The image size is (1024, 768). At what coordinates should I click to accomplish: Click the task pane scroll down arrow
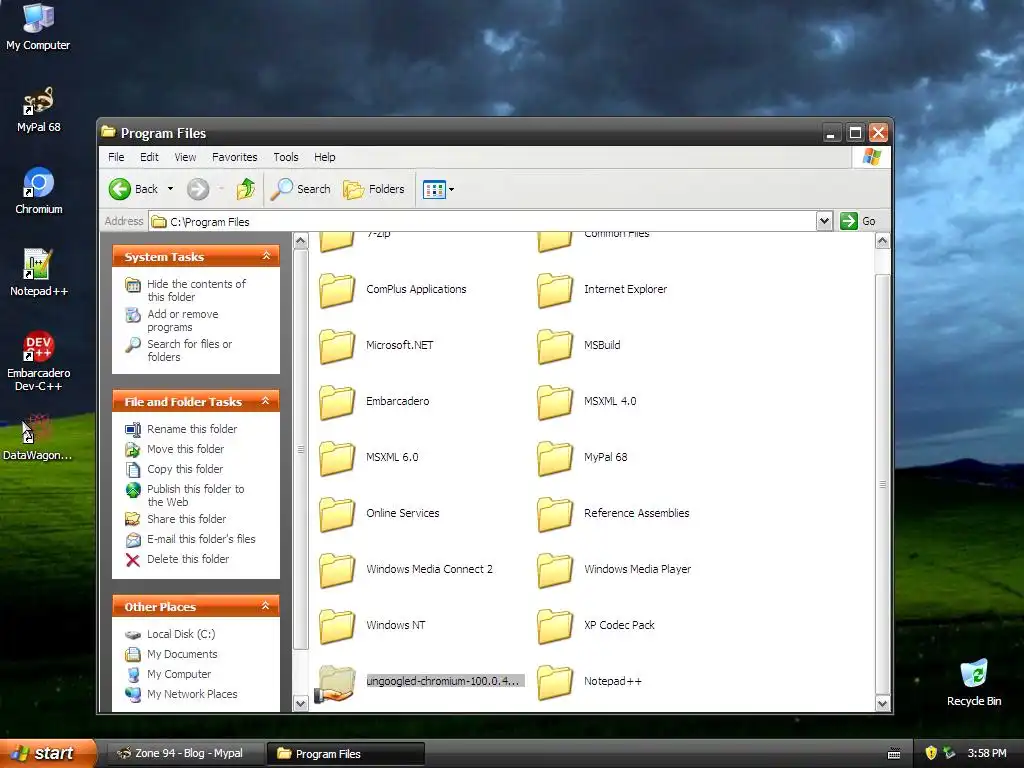click(x=300, y=703)
